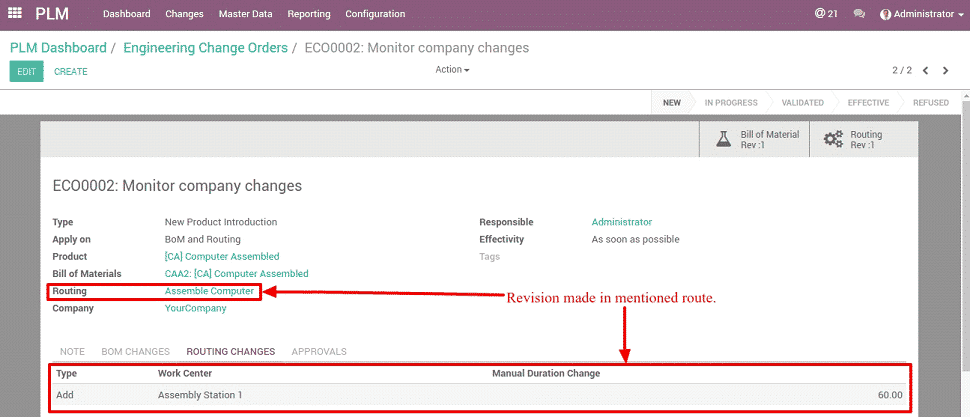
Task: Open the Configuration menu
Action: point(375,14)
